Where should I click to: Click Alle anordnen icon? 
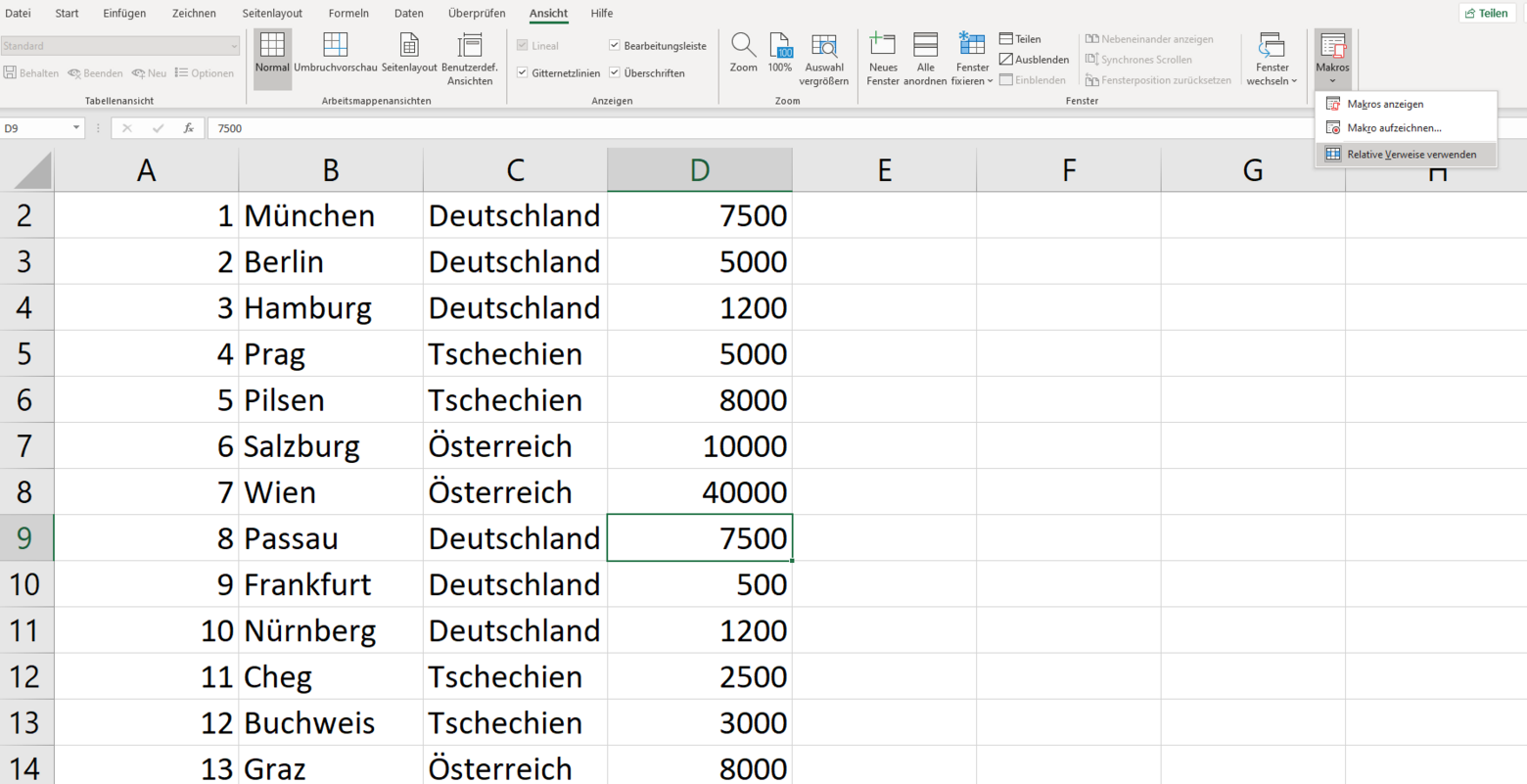(925, 45)
